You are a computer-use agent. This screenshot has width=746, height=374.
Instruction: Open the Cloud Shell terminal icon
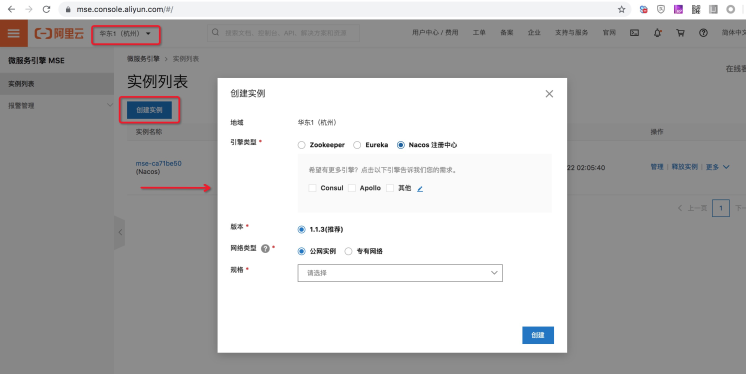[x=634, y=33]
